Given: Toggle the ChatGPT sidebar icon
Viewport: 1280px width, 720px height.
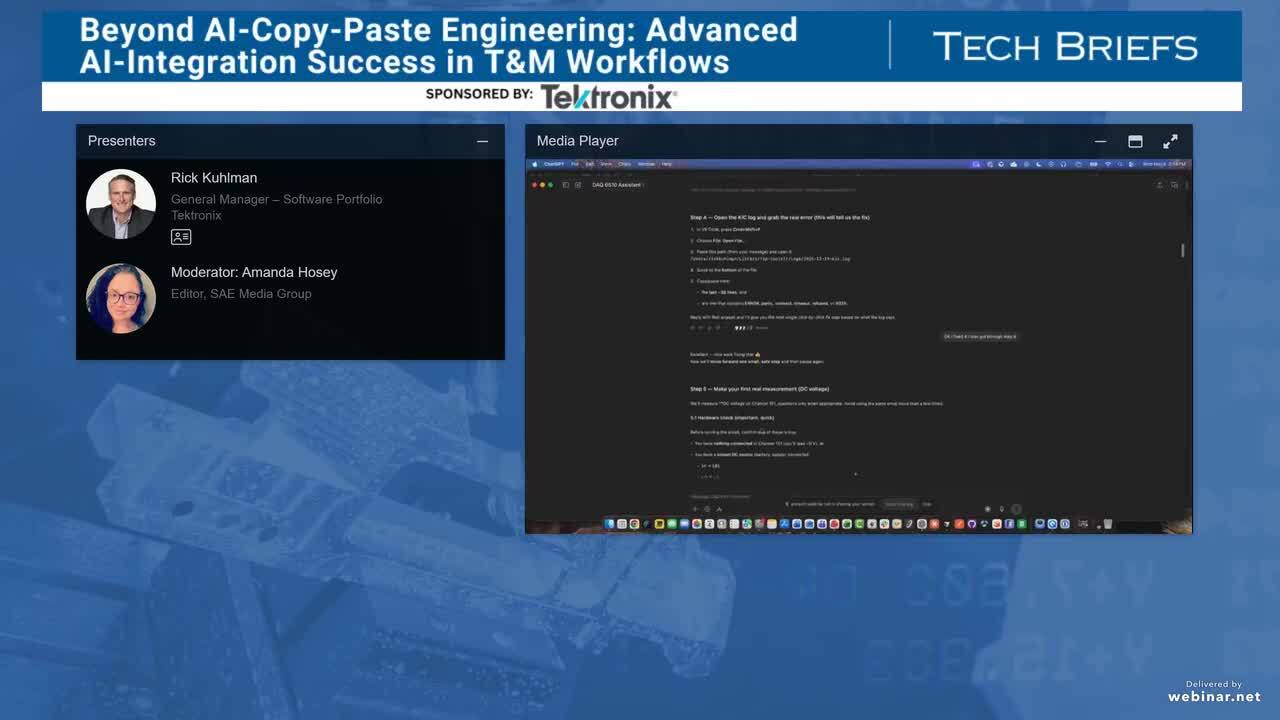Looking at the screenshot, I should tap(565, 186).
